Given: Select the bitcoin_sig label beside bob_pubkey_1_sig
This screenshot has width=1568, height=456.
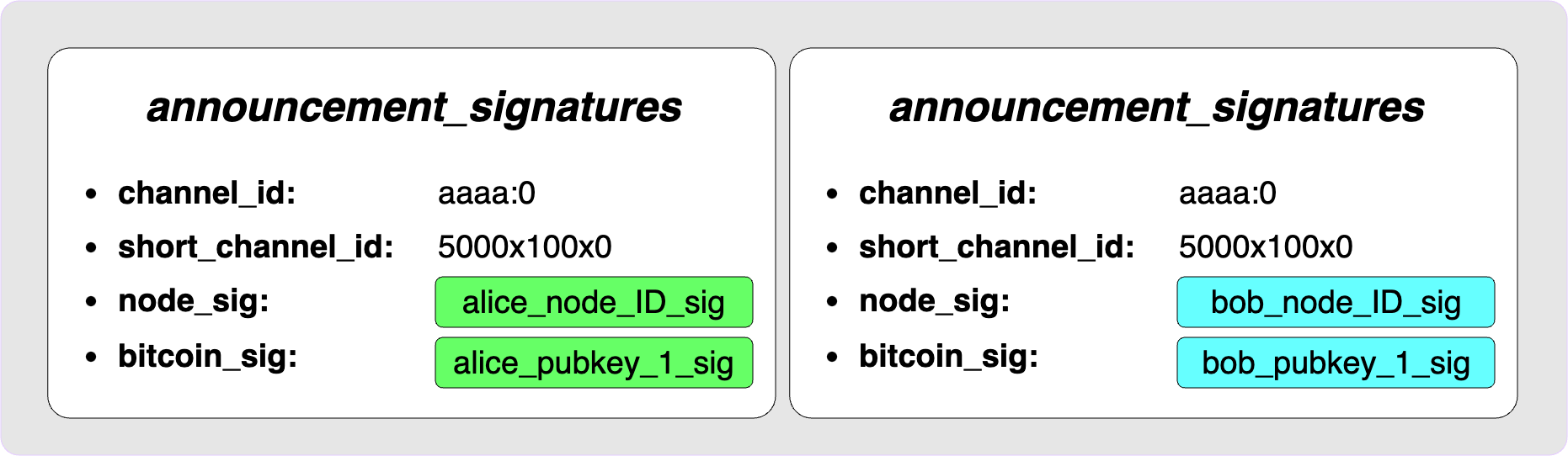Looking at the screenshot, I should [949, 357].
